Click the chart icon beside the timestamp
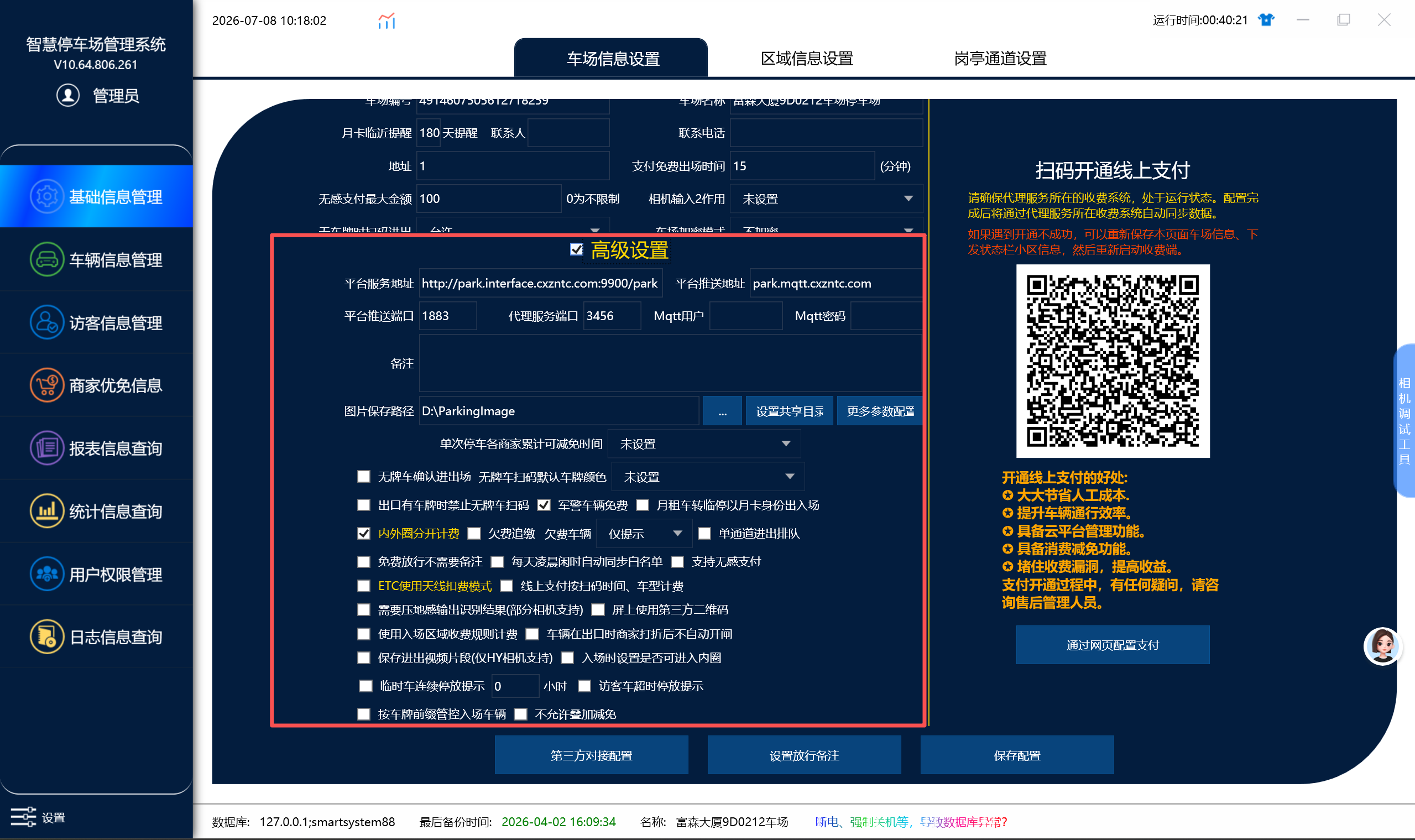1415x840 pixels. pyautogui.click(x=387, y=21)
